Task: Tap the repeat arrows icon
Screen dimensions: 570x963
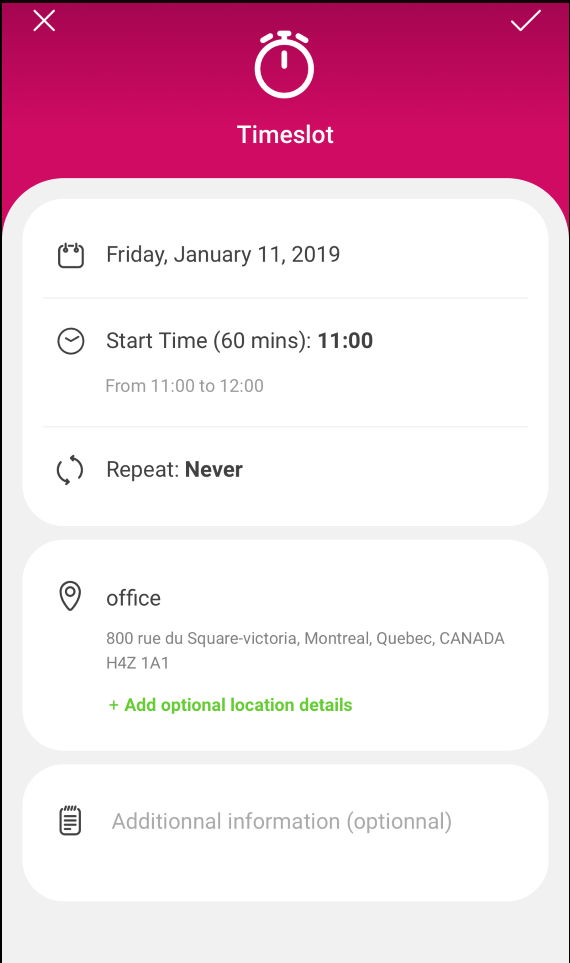Action: click(x=70, y=470)
